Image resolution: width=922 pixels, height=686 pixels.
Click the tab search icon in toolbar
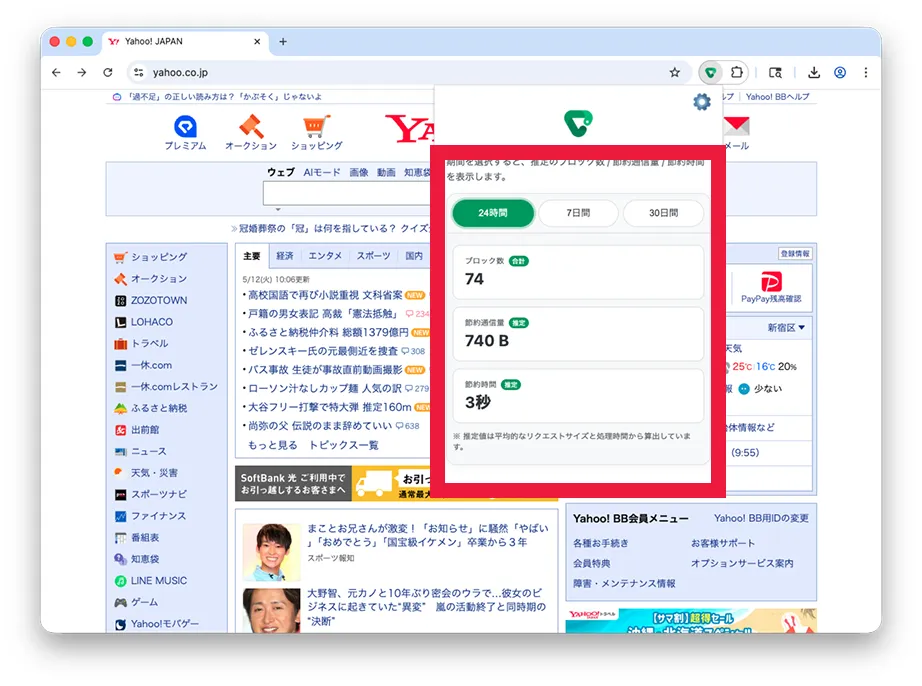click(776, 73)
